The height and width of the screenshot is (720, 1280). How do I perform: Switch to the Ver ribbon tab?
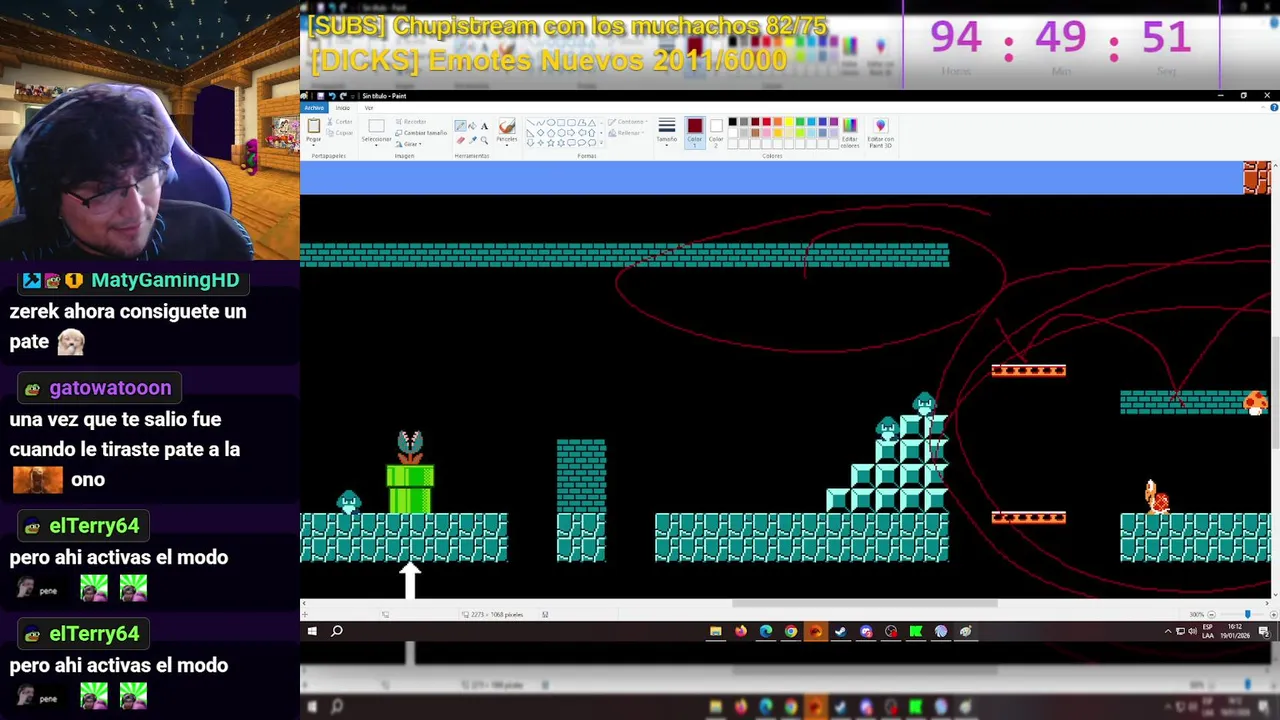(x=369, y=107)
